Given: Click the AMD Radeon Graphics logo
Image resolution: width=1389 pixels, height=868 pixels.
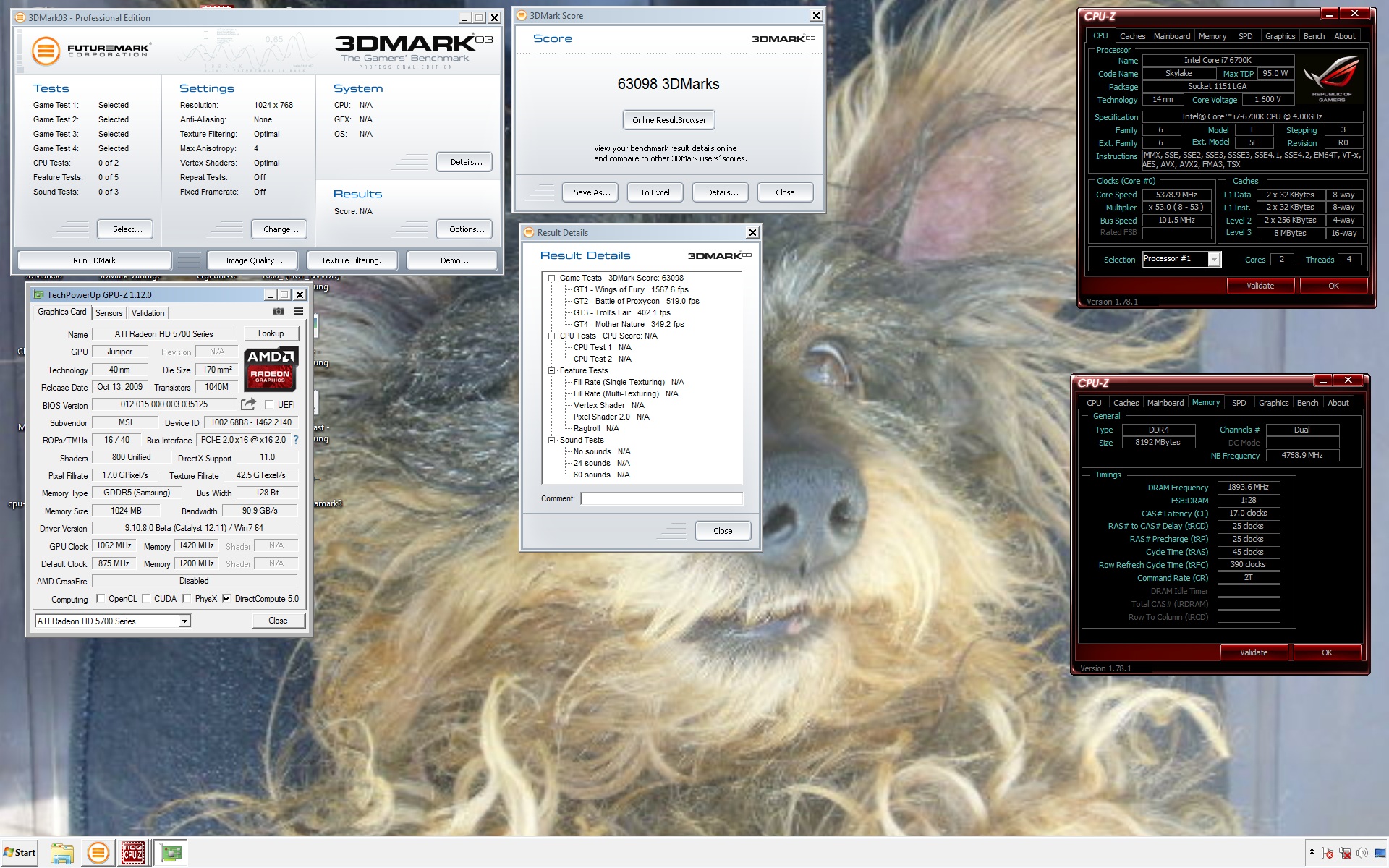Looking at the screenshot, I should pyautogui.click(x=271, y=369).
